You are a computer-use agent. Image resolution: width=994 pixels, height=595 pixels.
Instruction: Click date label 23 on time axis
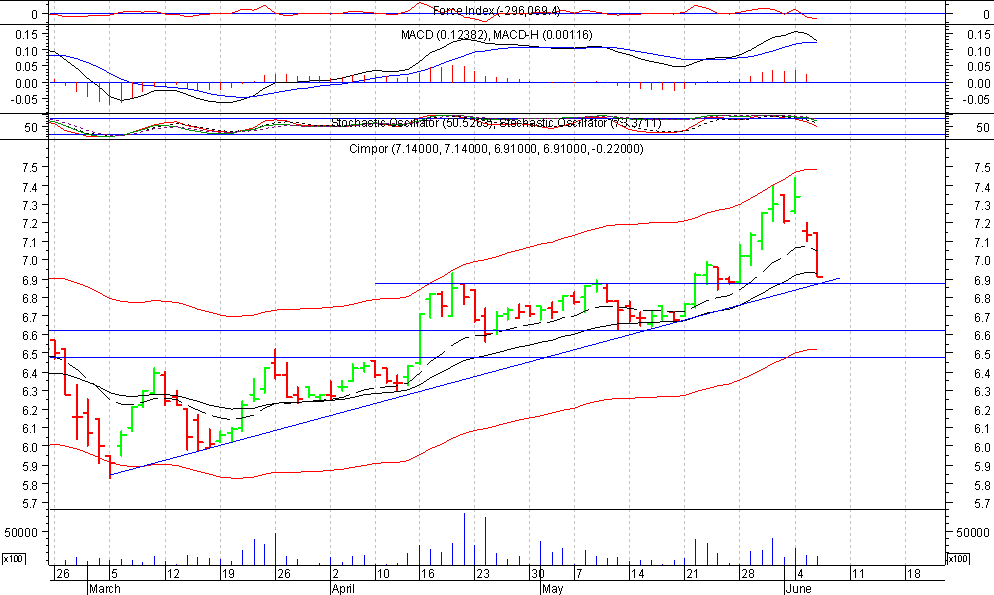(483, 573)
